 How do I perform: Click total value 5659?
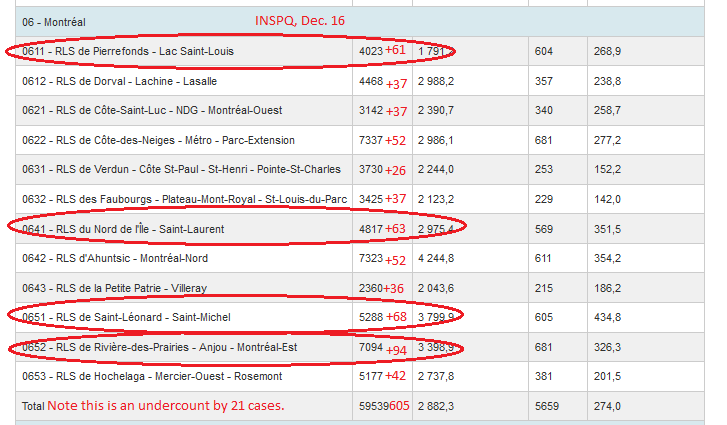[547, 406]
